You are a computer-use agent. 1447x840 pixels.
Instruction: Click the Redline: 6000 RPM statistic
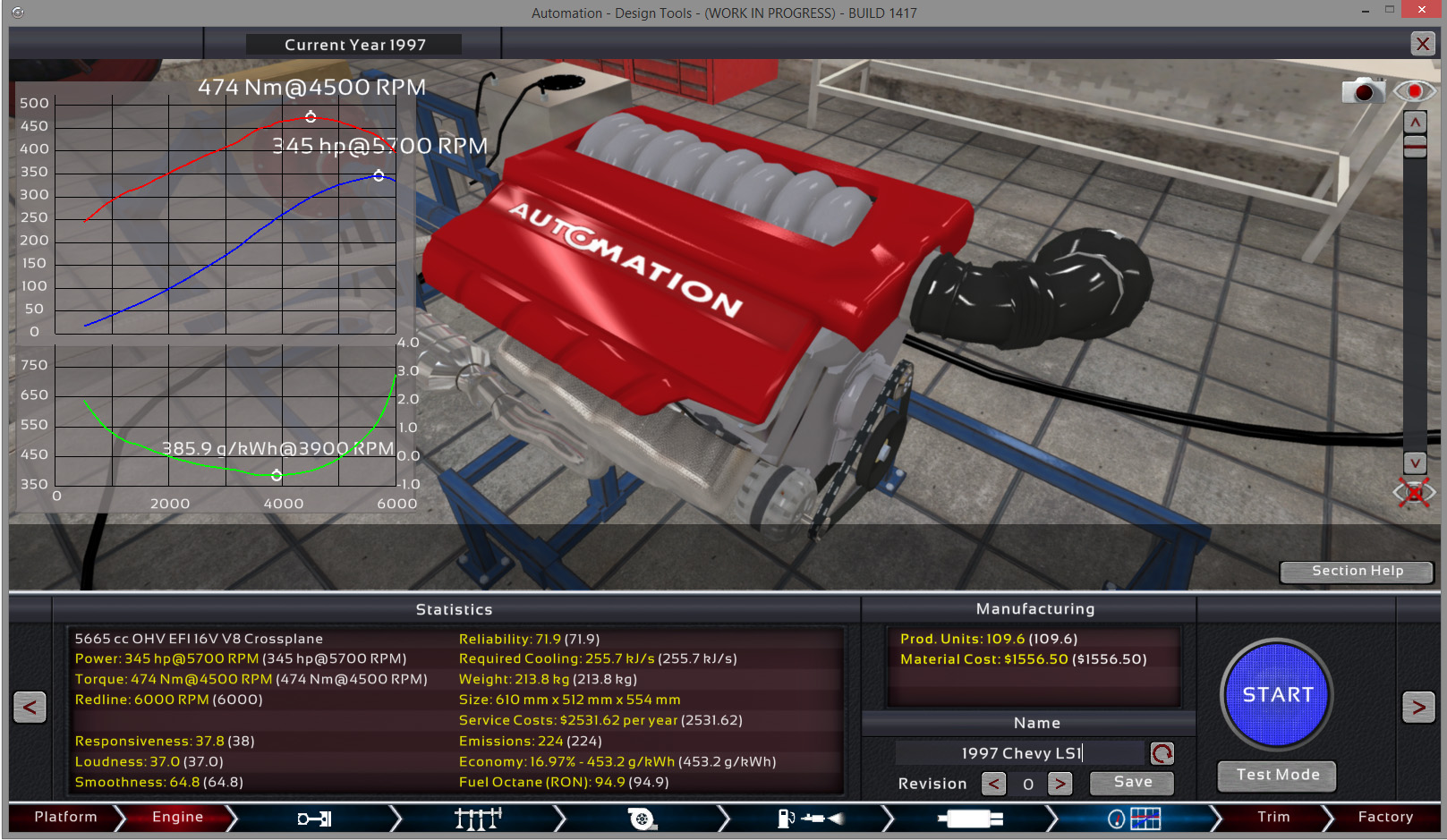pyautogui.click(x=168, y=700)
